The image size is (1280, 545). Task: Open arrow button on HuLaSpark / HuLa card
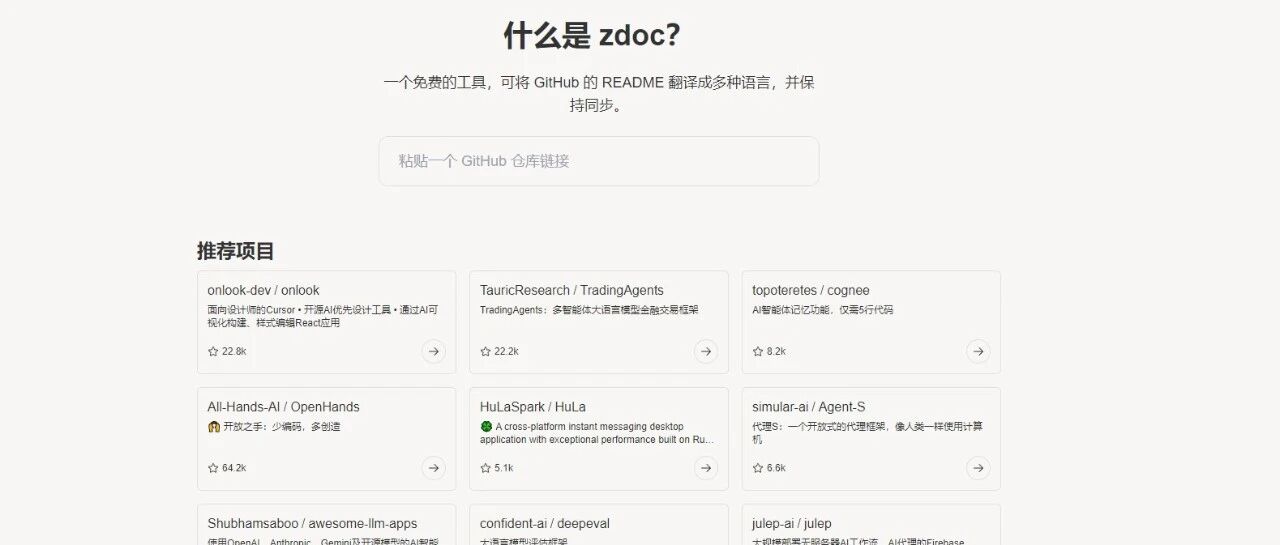point(706,468)
